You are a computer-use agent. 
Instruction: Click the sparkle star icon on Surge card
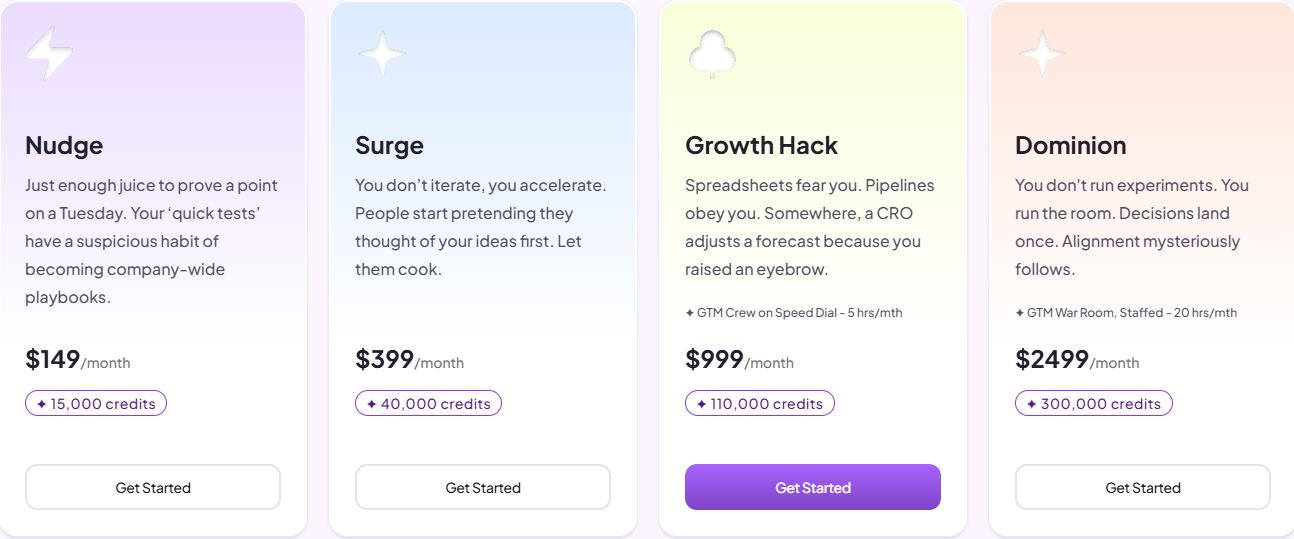click(x=382, y=54)
